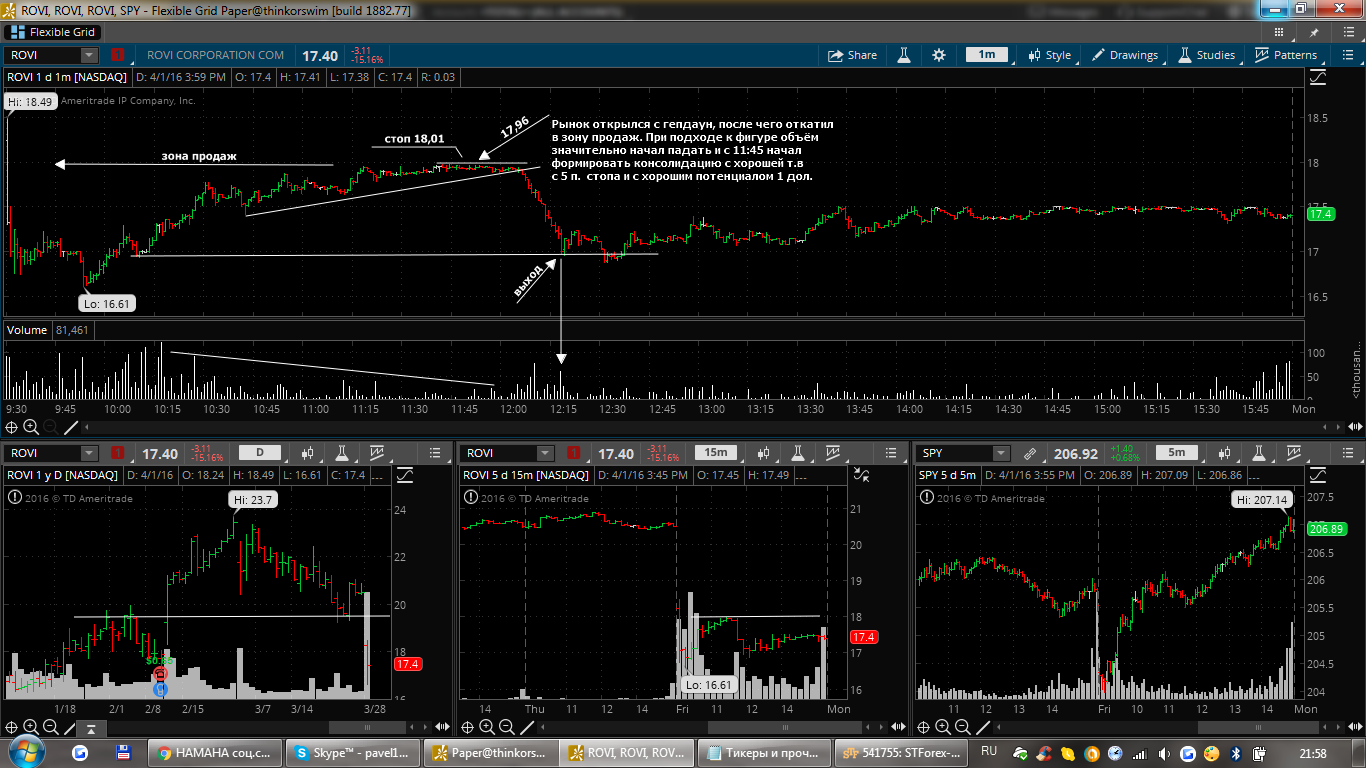
Task: Expand the SPY symbol dropdown arrow
Action: coord(999,453)
